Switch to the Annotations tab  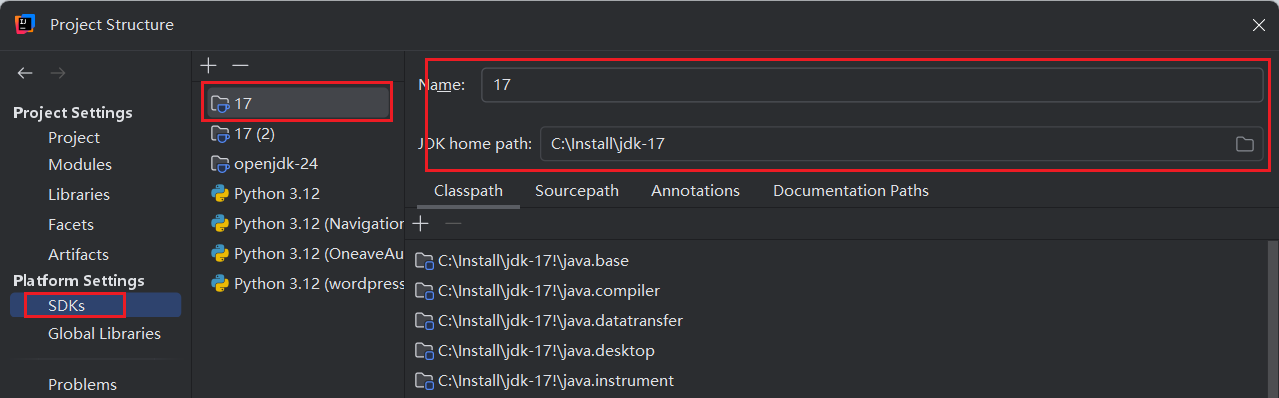[x=695, y=190]
